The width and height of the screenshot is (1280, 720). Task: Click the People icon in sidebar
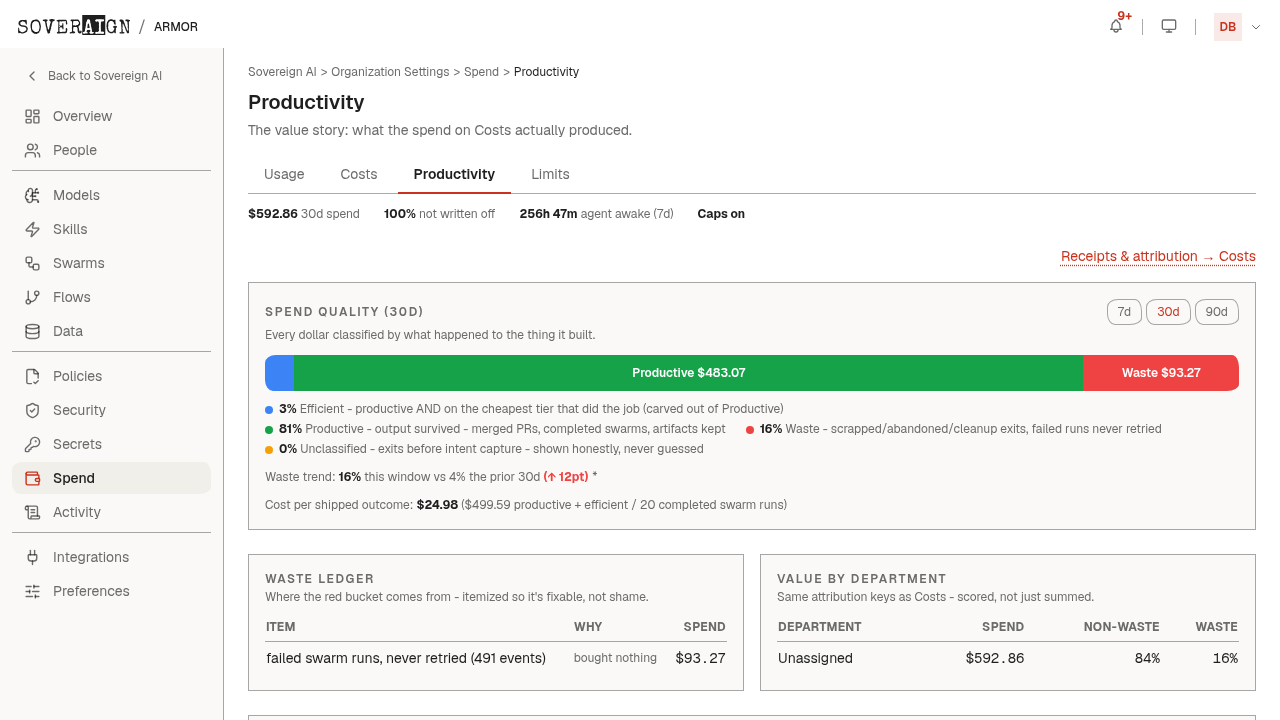tap(33, 150)
